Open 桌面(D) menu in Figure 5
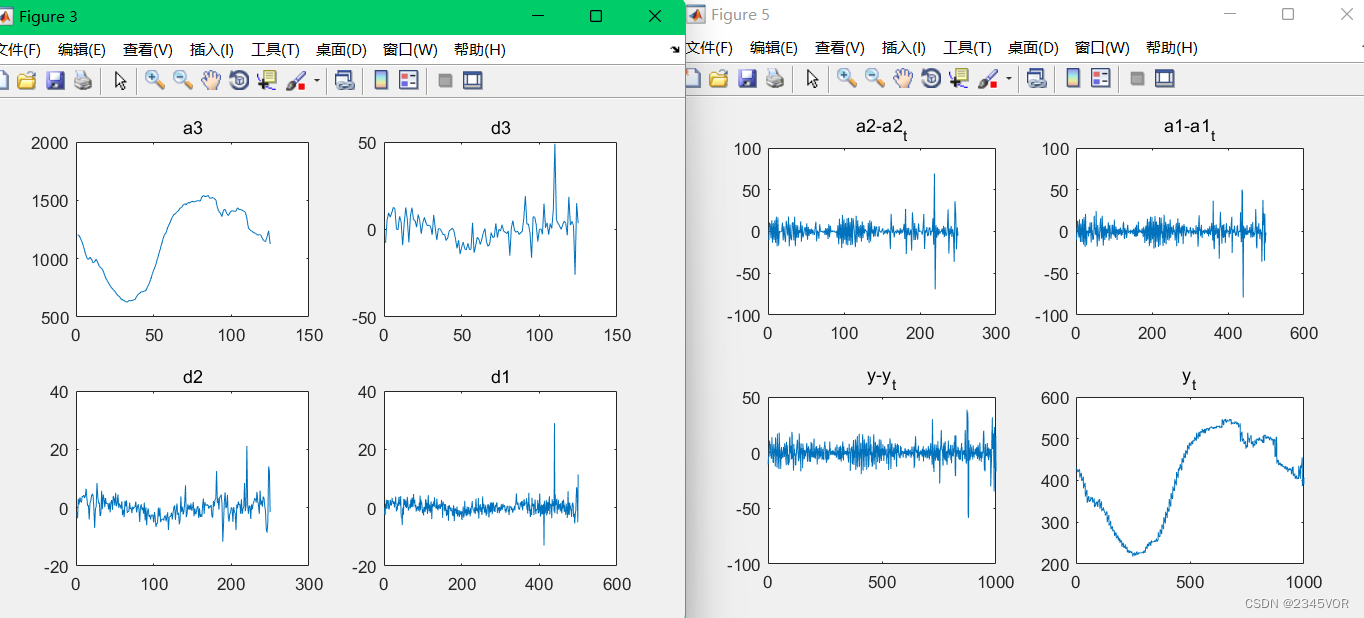 [1033, 48]
